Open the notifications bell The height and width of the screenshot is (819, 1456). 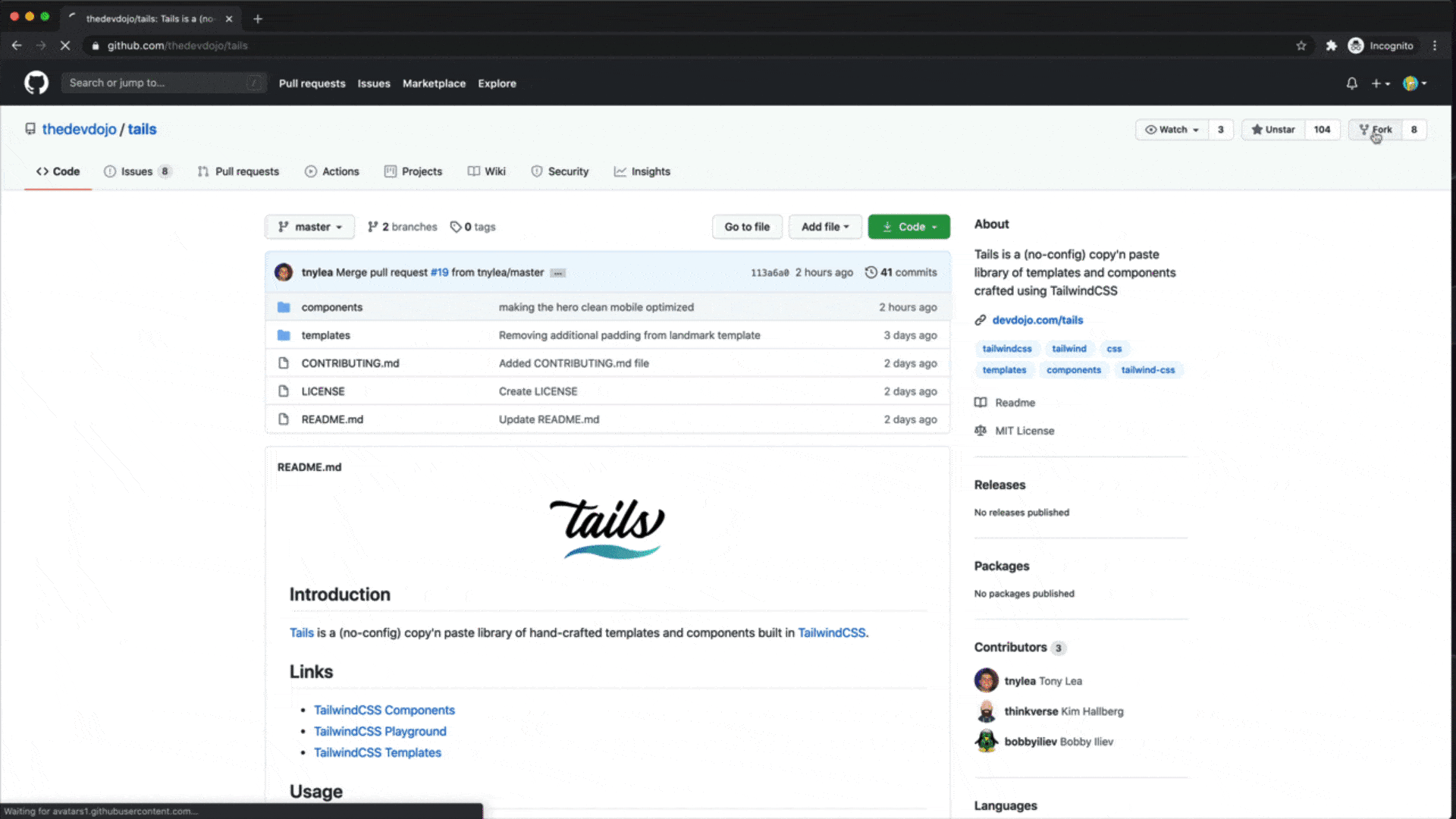tap(1351, 83)
